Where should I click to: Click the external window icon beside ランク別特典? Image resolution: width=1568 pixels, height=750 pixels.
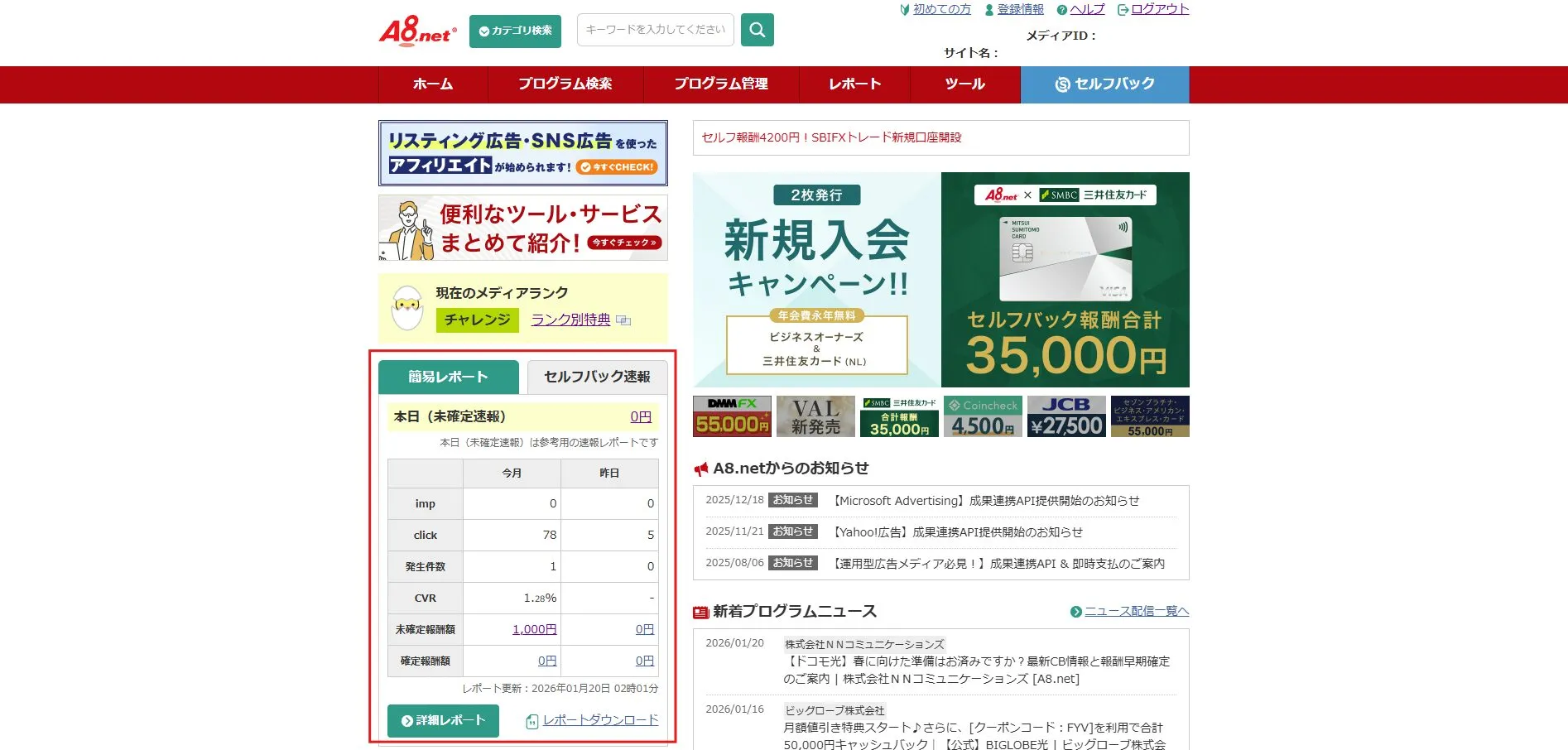[623, 320]
